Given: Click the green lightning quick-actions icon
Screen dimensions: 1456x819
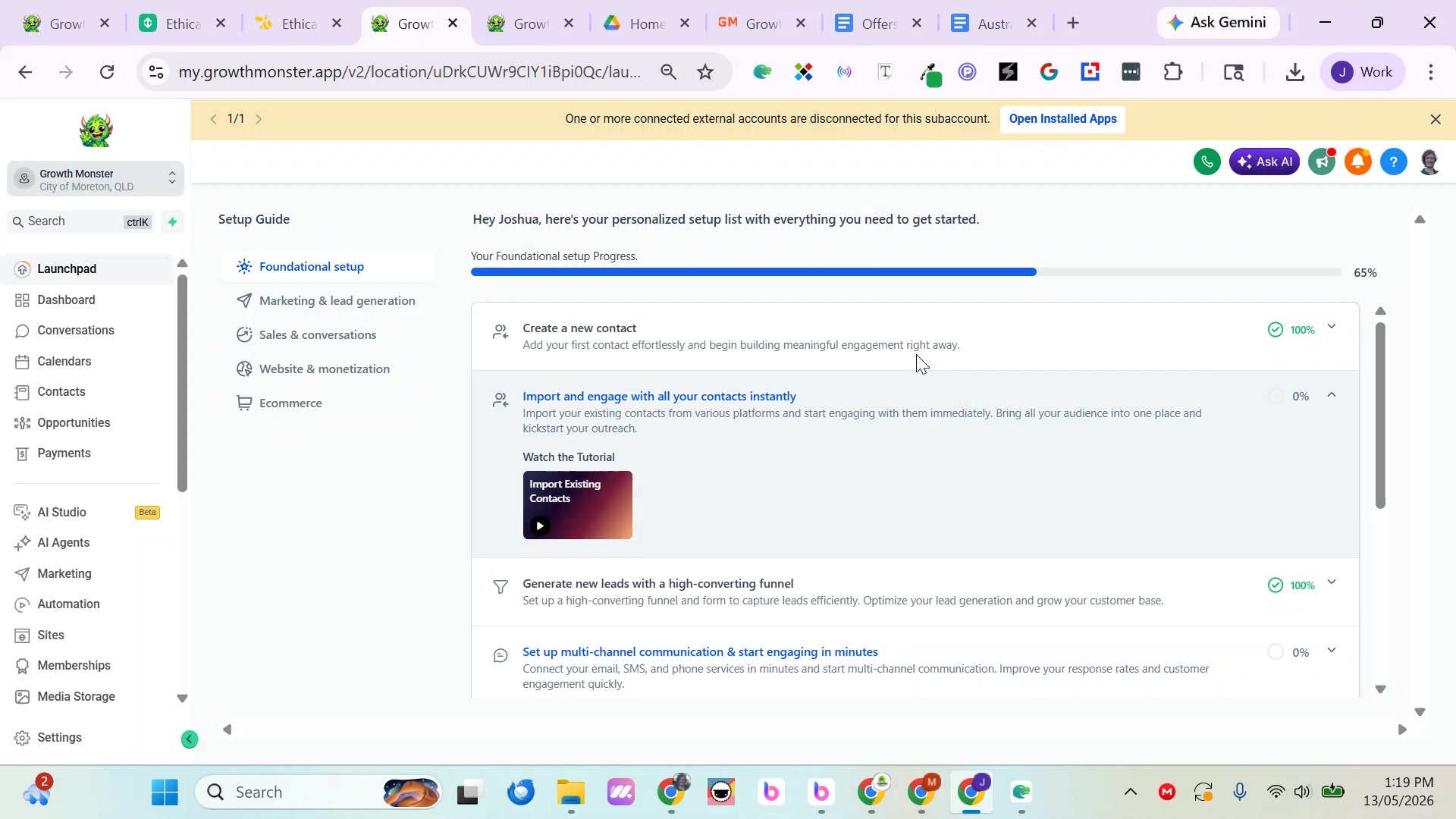Looking at the screenshot, I should (x=172, y=221).
